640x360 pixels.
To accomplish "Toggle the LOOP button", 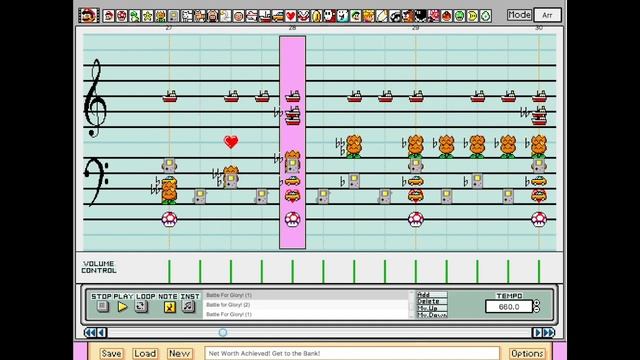I will tap(141, 306).
